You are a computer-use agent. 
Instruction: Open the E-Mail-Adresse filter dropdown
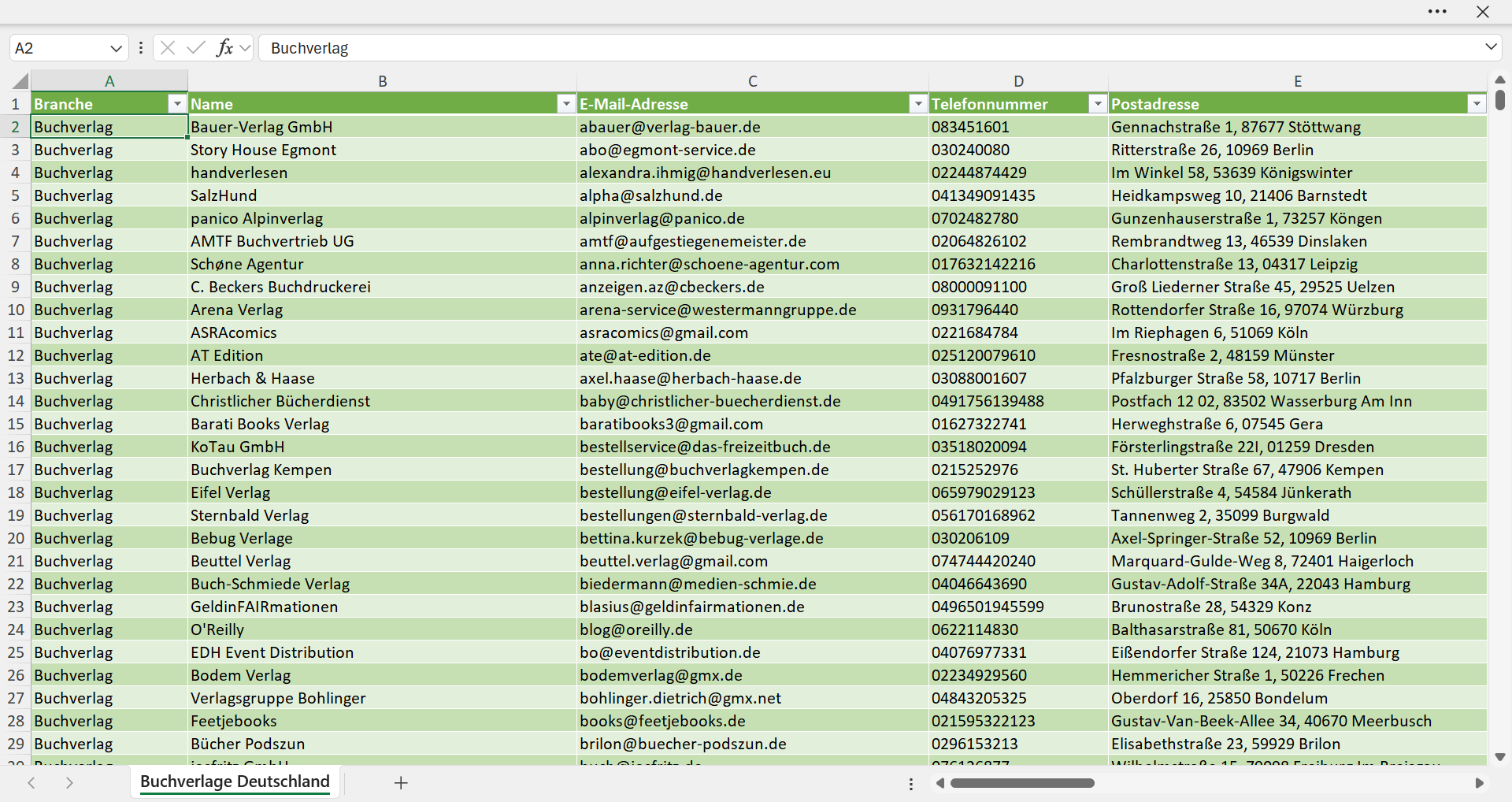(x=918, y=104)
